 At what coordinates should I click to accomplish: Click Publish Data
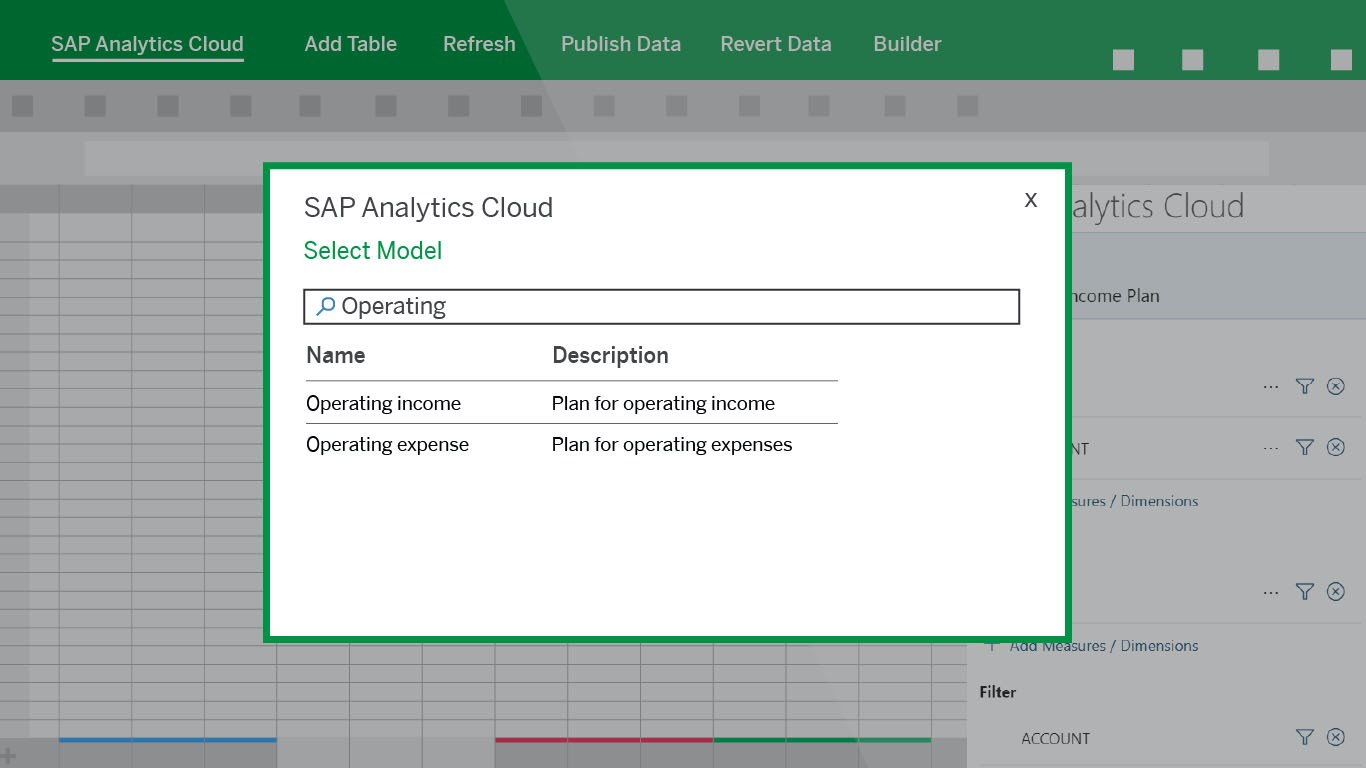tap(621, 44)
